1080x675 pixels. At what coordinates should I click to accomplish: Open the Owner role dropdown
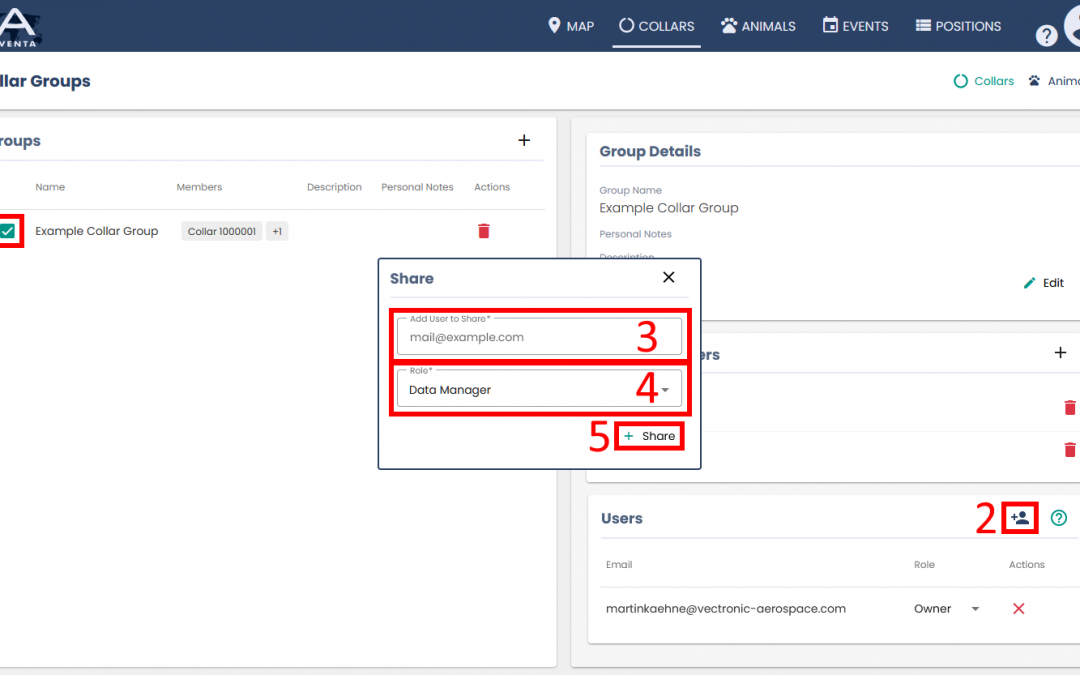[975, 609]
